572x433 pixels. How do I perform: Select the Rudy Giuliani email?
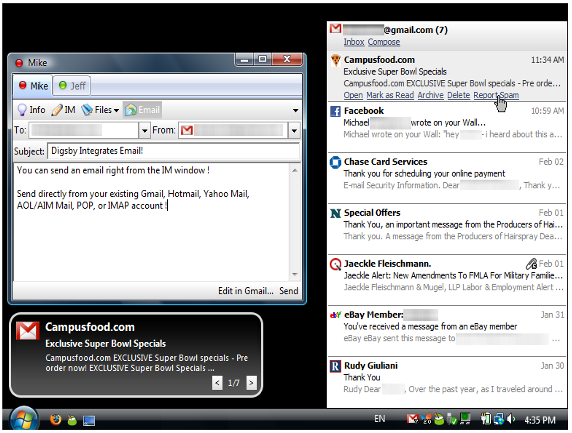click(x=447, y=382)
